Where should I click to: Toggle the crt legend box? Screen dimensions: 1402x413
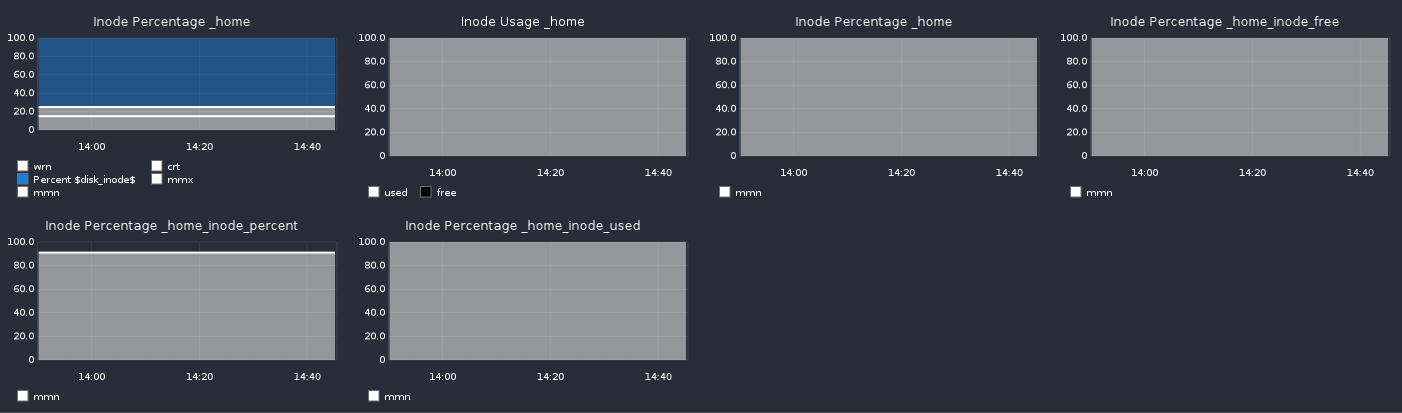(157, 166)
